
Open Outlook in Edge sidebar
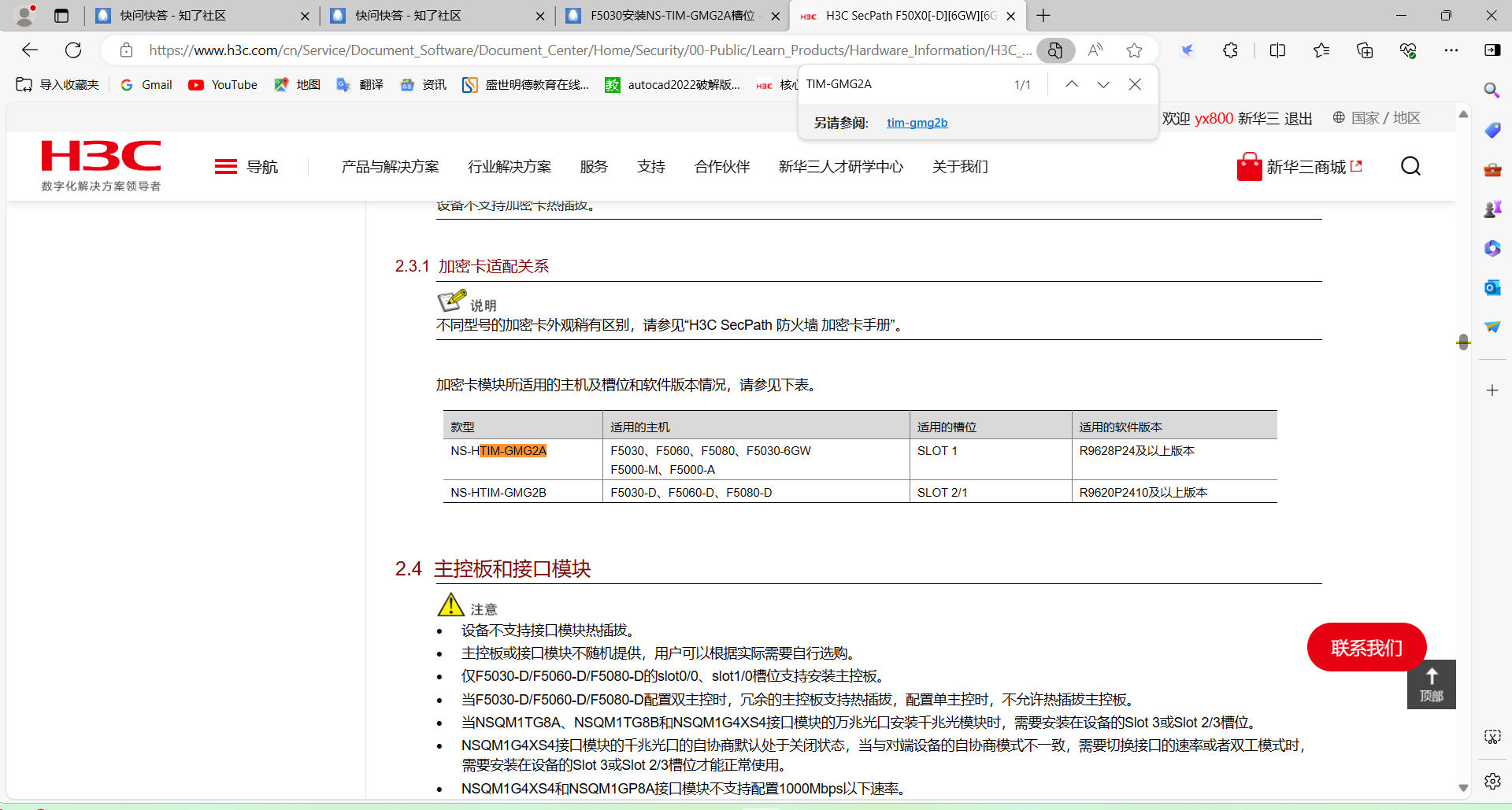[1492, 288]
